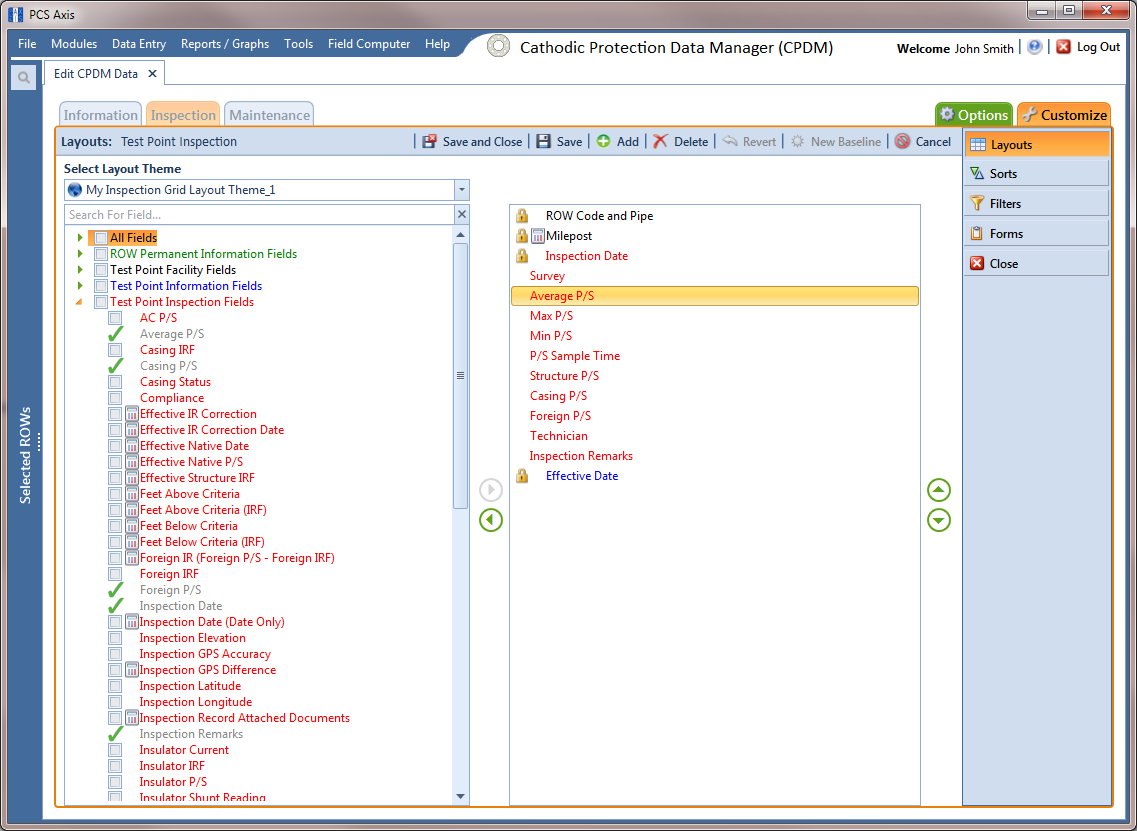Move selected field up with green arrow

[x=939, y=490]
